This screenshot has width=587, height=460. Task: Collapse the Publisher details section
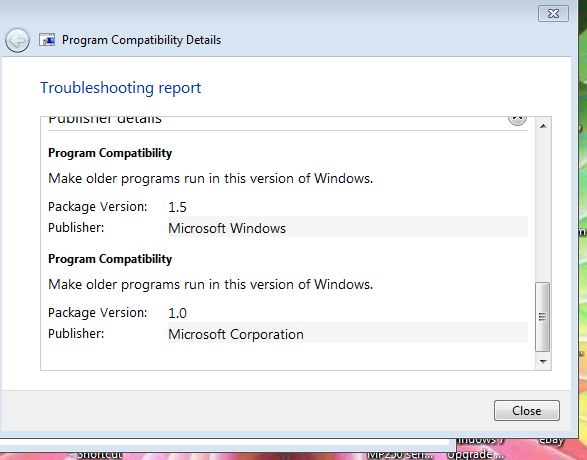517,119
